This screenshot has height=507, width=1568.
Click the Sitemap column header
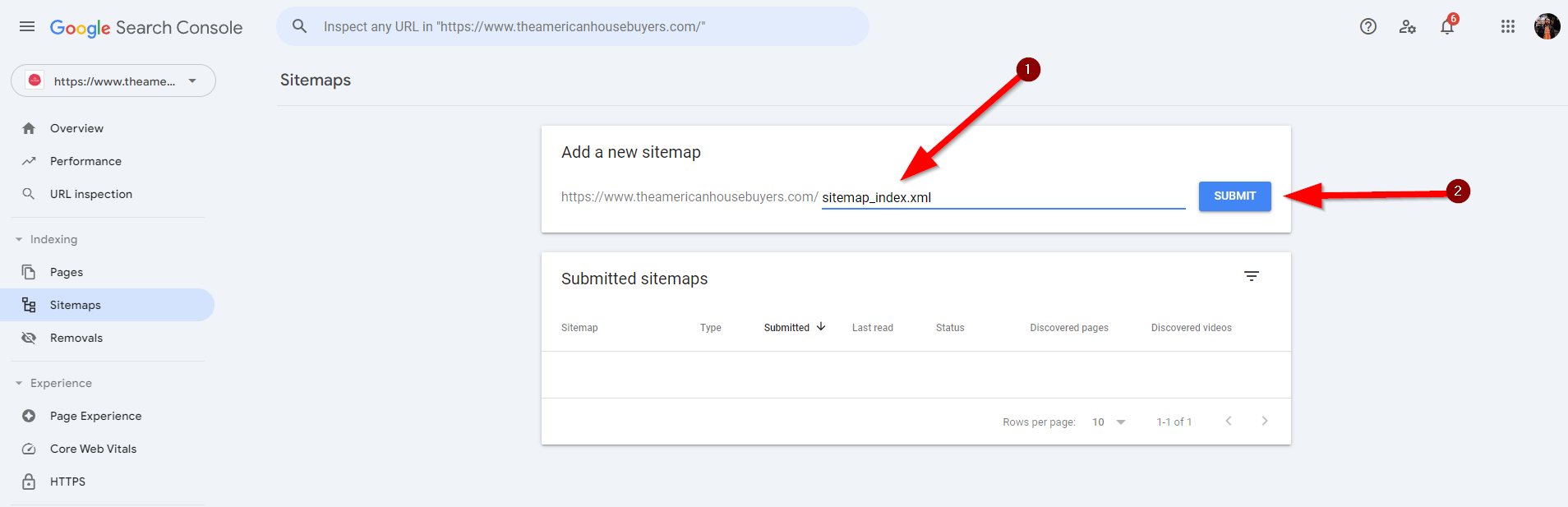[x=579, y=328]
